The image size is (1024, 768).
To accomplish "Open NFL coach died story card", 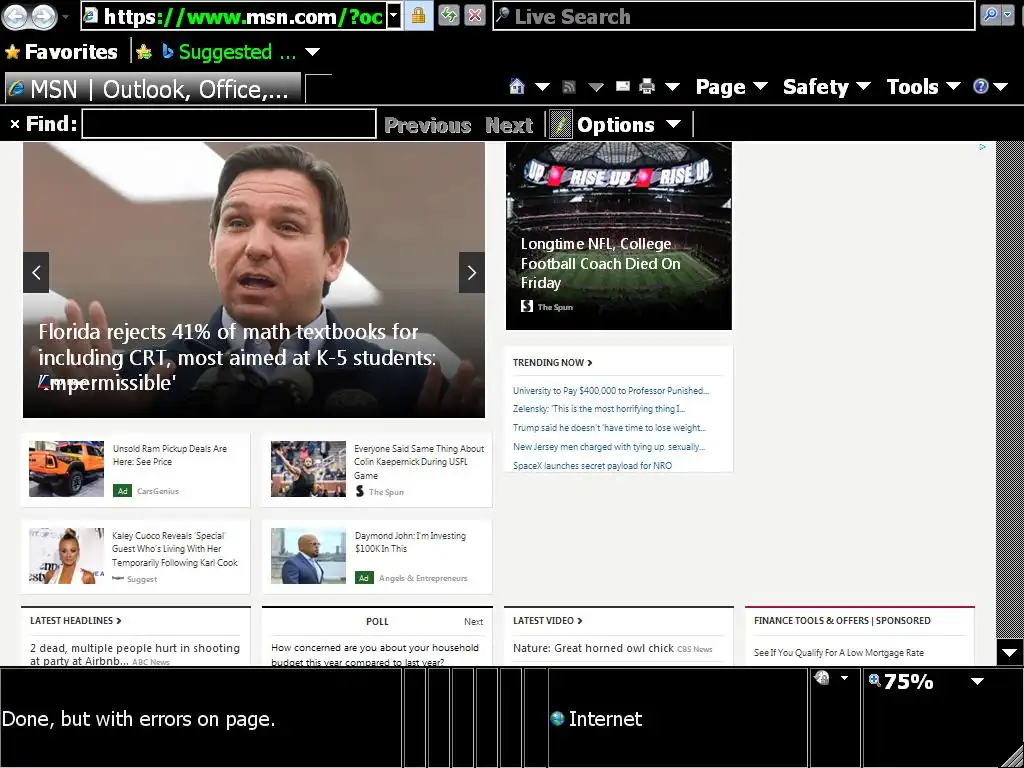I will click(618, 236).
